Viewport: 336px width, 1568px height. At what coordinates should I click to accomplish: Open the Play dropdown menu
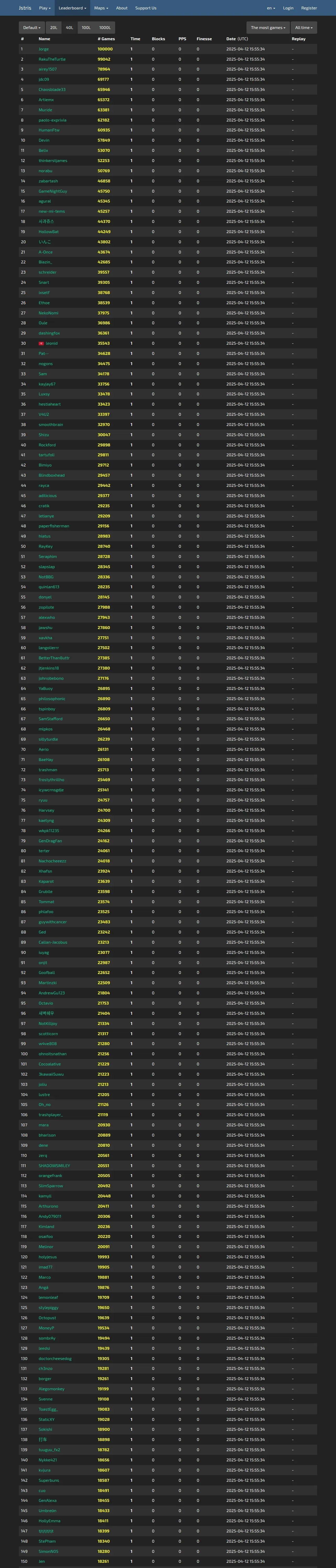click(44, 8)
